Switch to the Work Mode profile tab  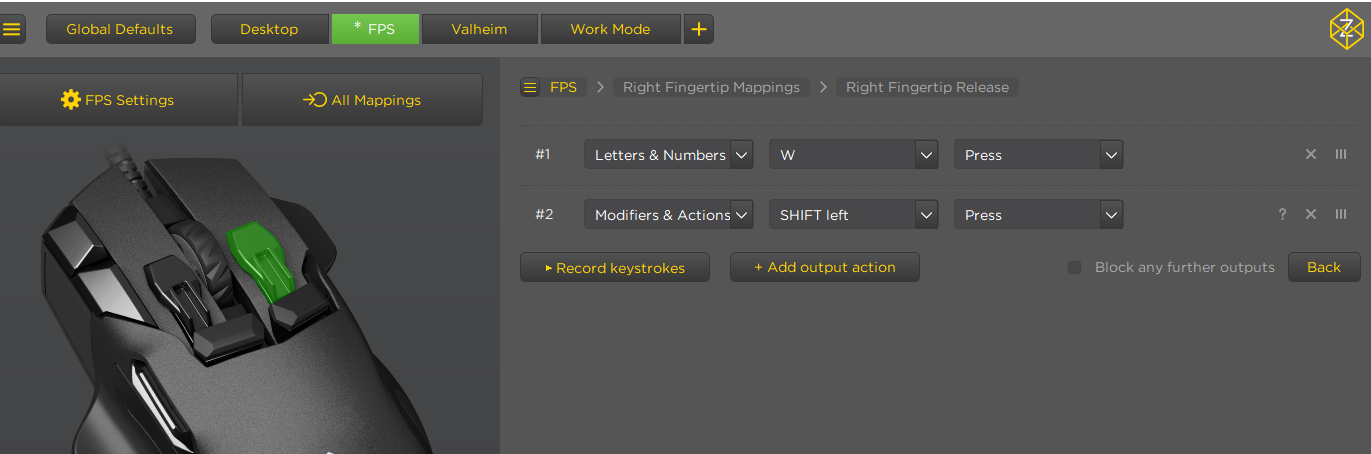610,29
